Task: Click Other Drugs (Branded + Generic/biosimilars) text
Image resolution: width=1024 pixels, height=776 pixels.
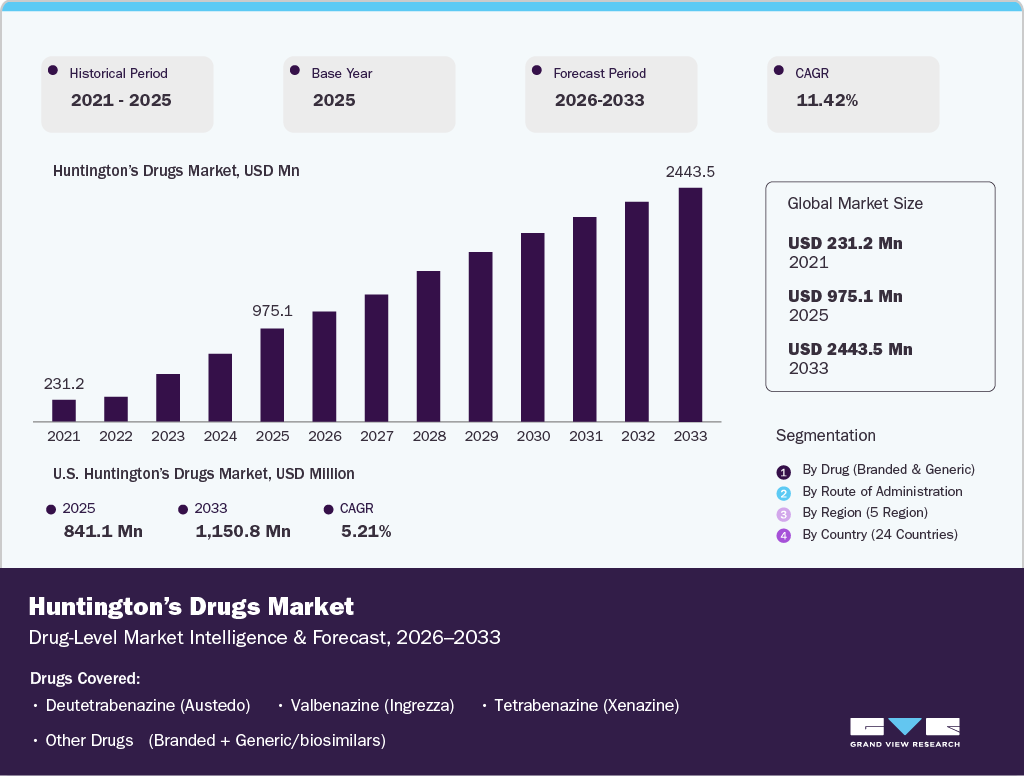Action: pos(216,741)
